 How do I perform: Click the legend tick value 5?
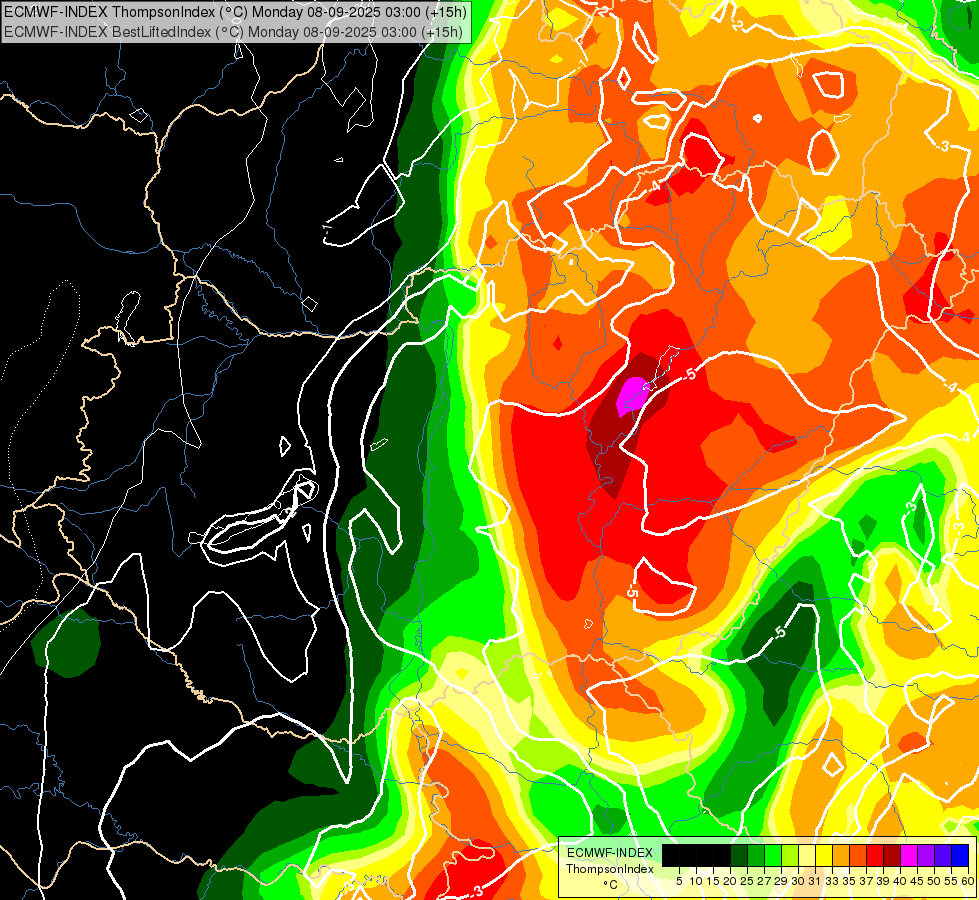(x=679, y=881)
